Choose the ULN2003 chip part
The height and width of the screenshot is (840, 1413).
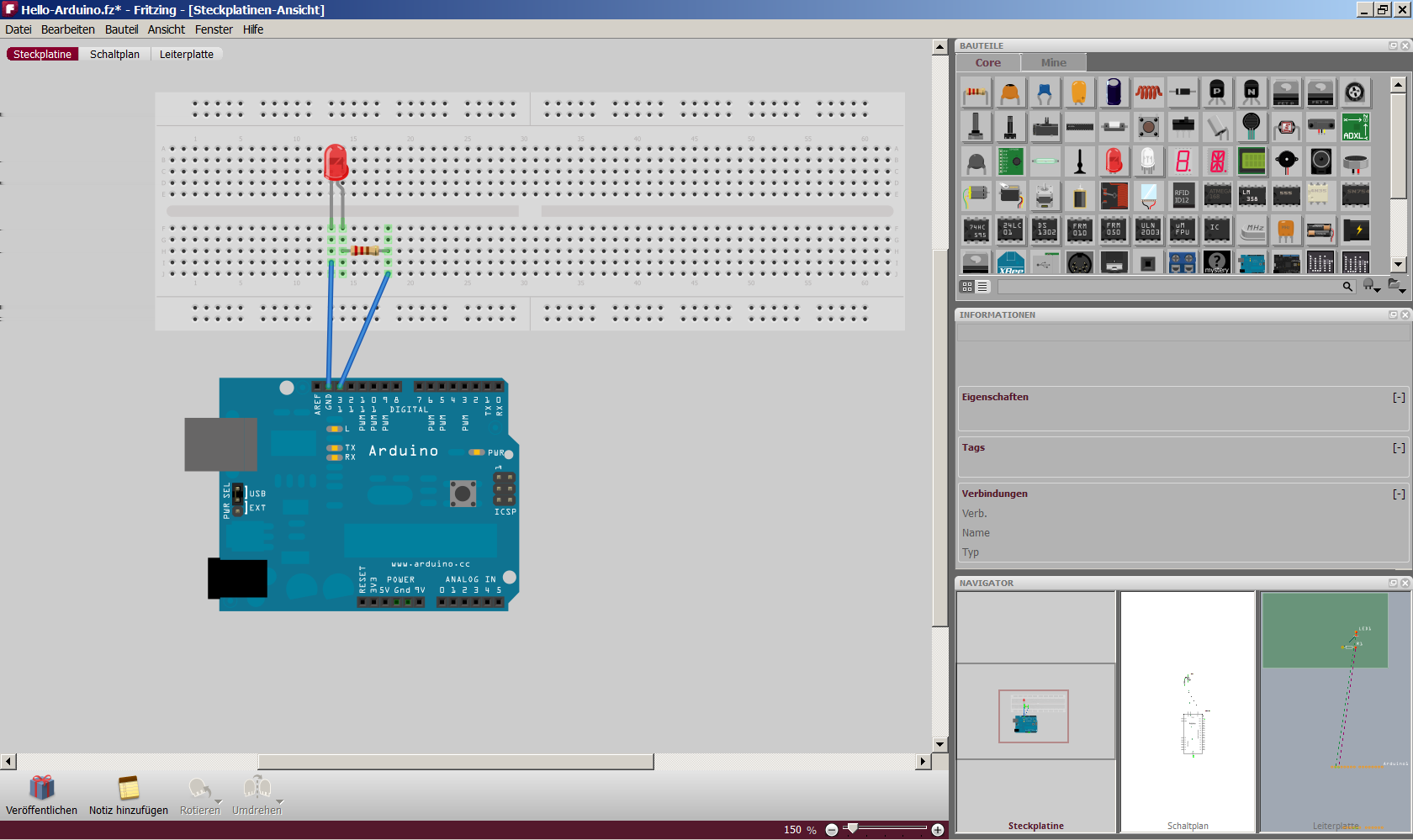[x=1148, y=230]
